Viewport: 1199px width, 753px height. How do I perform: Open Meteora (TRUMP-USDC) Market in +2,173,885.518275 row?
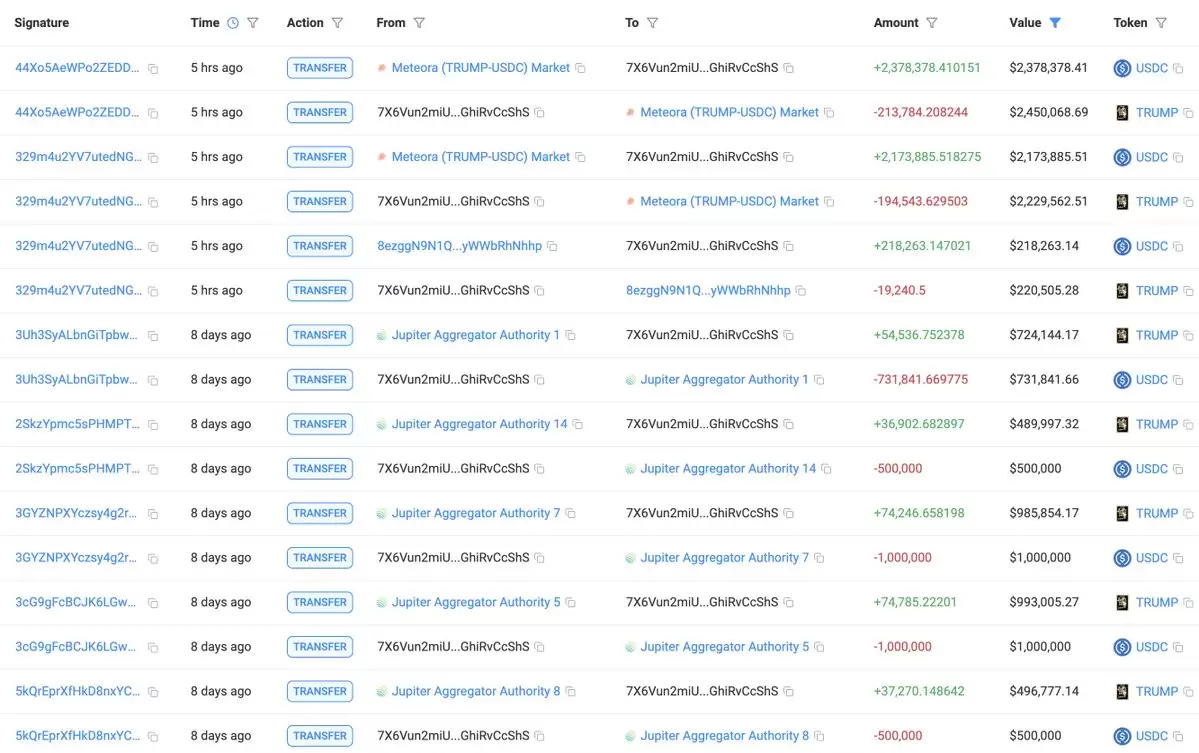[480, 156]
